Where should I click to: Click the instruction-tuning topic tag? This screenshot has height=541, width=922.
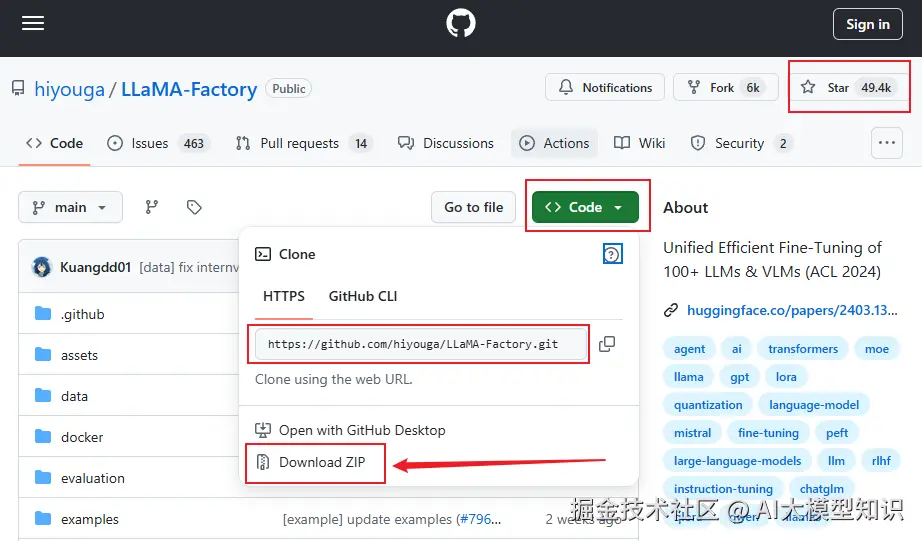(x=723, y=489)
